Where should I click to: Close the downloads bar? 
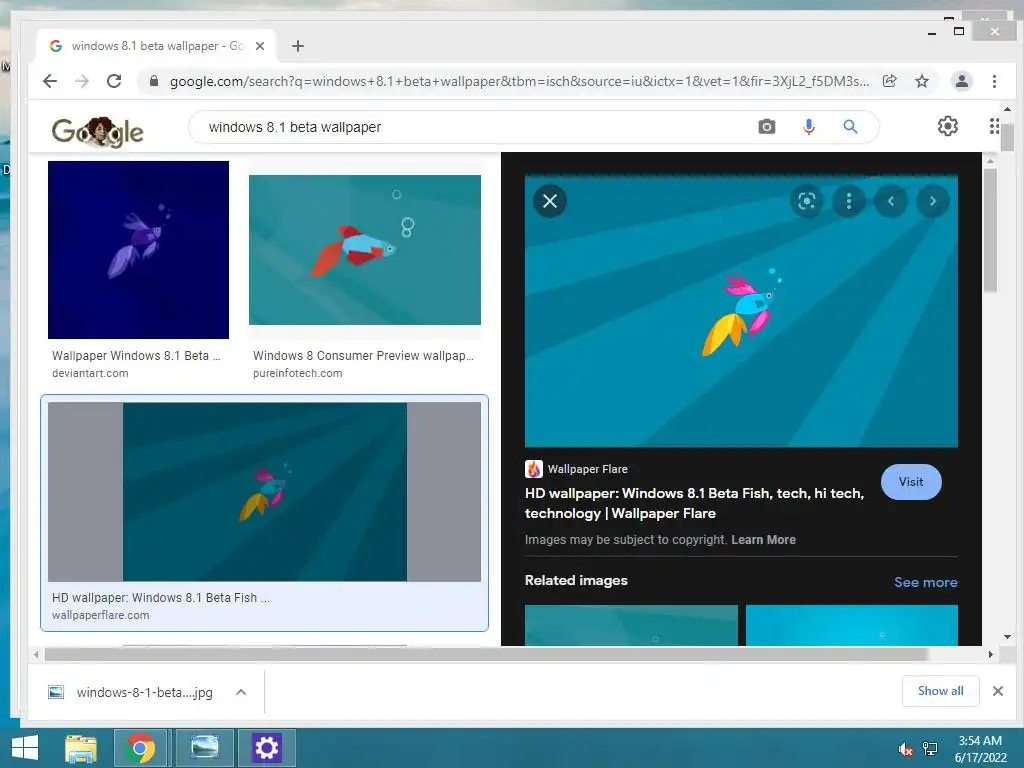pyautogui.click(x=997, y=691)
